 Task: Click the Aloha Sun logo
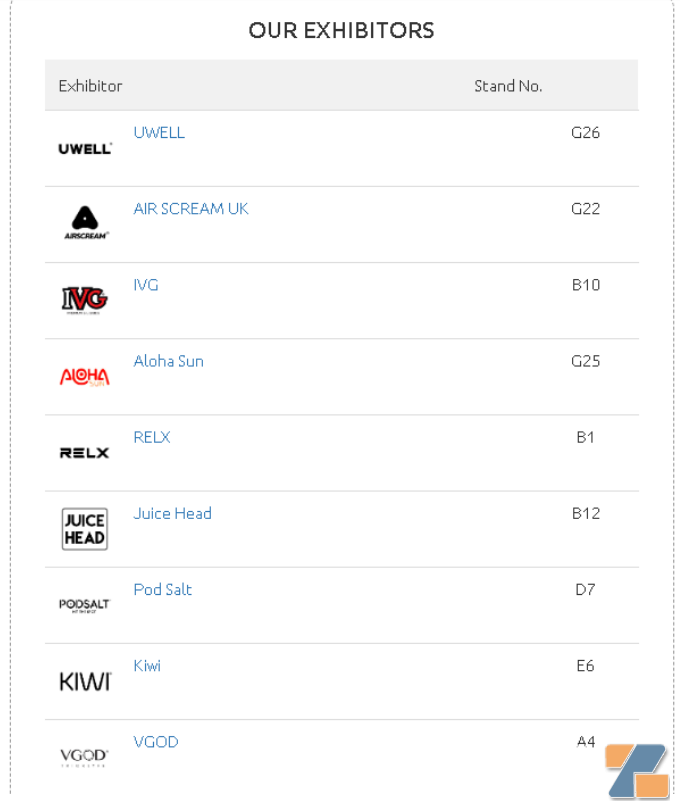pyautogui.click(x=85, y=376)
